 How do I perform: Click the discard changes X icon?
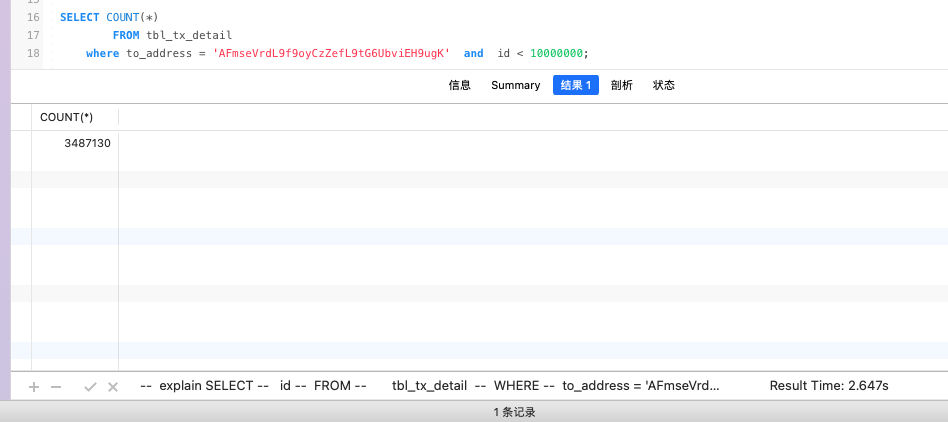113,386
